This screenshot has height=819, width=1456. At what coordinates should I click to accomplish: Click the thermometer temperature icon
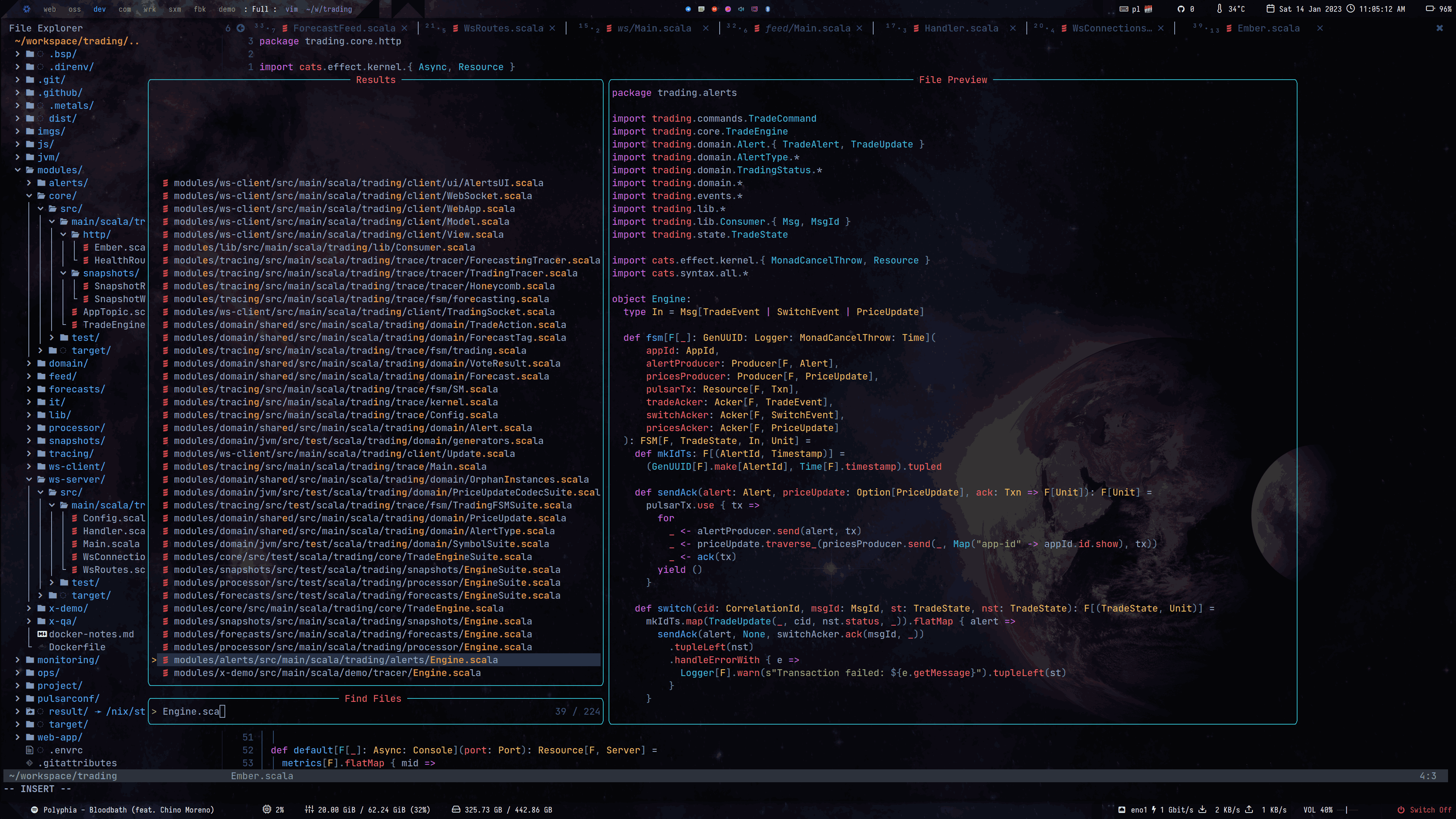click(x=1219, y=9)
